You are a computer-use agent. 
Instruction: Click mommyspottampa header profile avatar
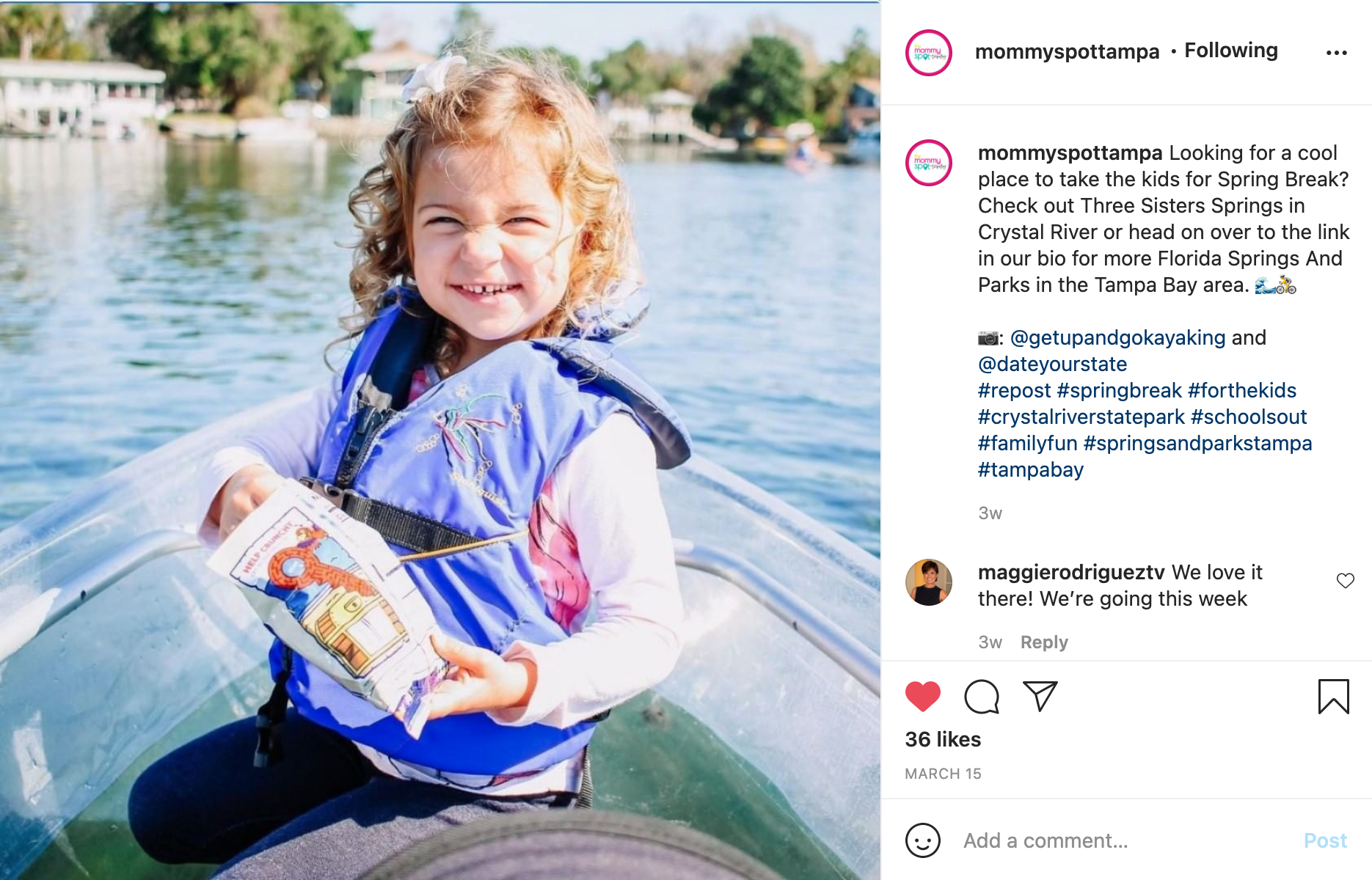click(x=928, y=53)
